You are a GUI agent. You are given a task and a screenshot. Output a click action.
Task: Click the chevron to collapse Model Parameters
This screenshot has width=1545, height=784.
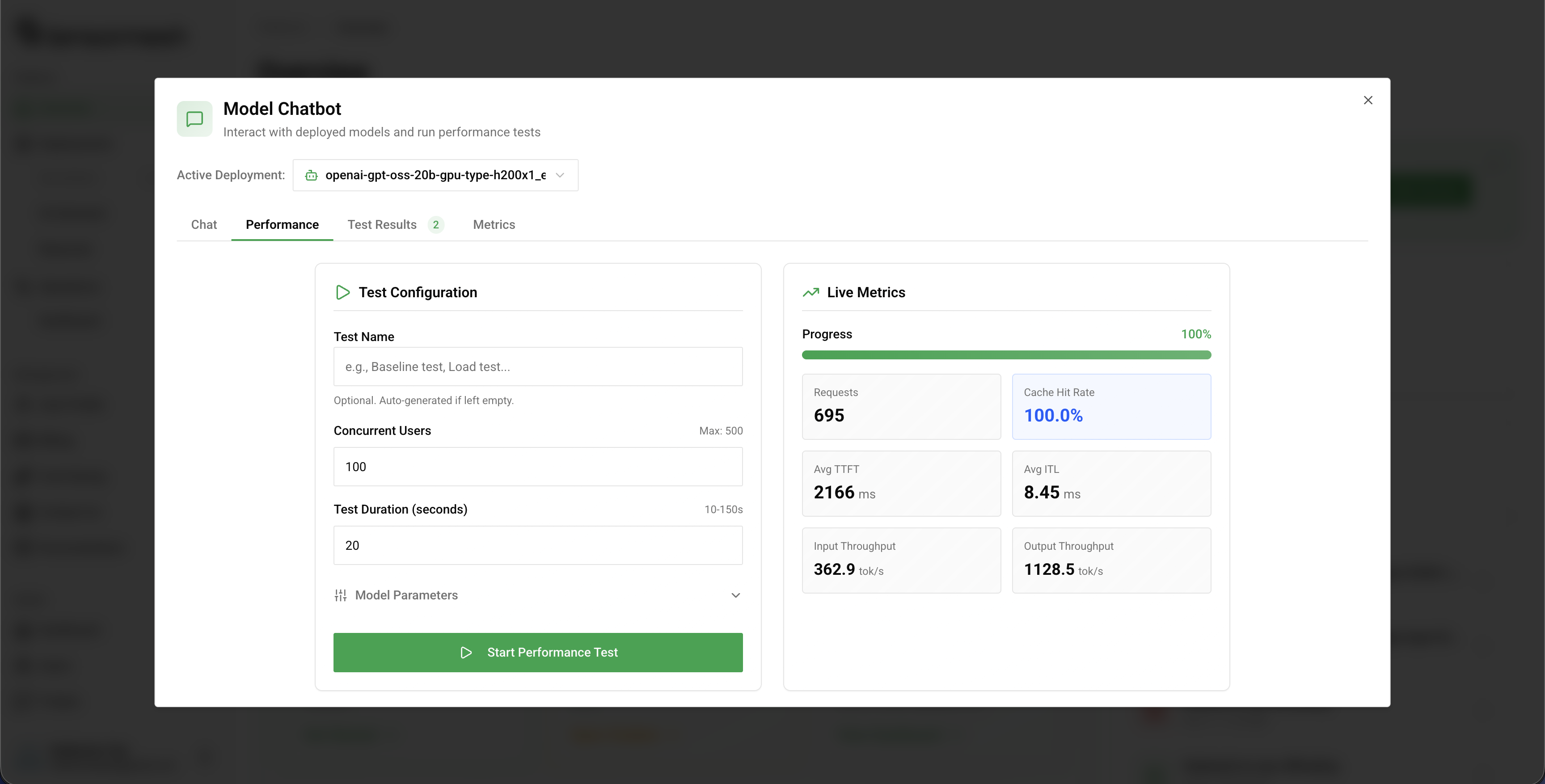tap(736, 595)
